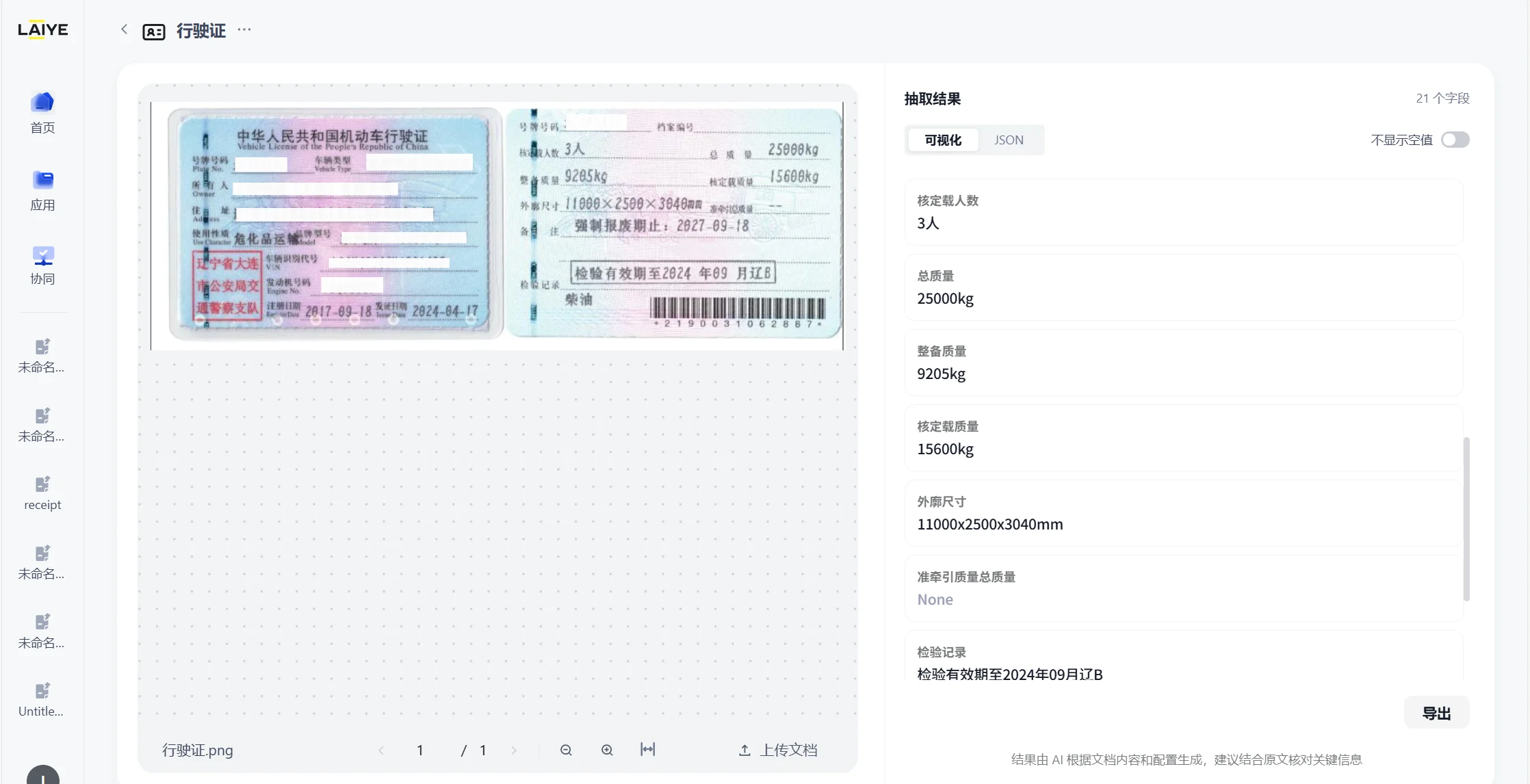Fit document to width

647,749
